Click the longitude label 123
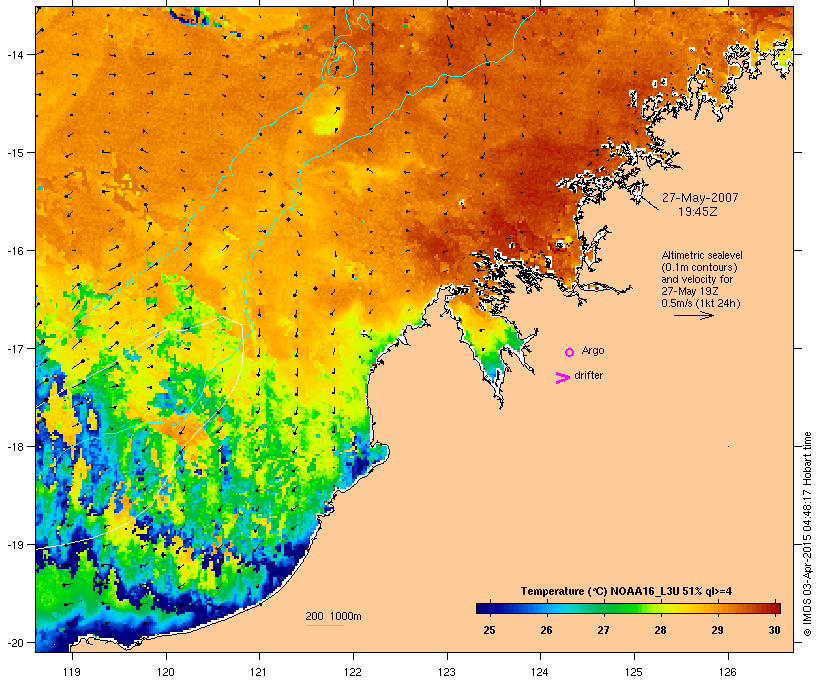The height and width of the screenshot is (680, 820). pos(447,672)
